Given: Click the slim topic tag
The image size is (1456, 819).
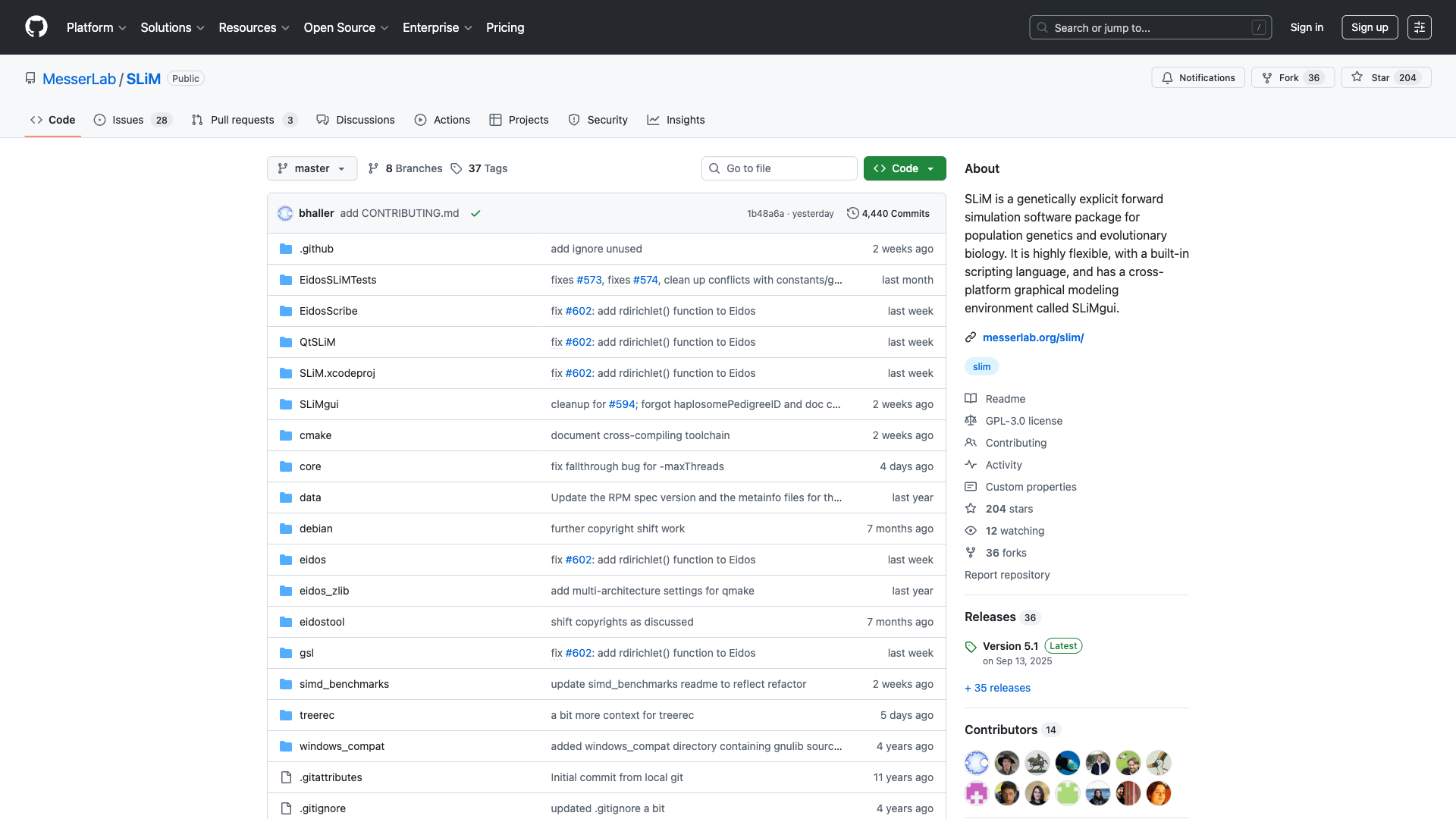Looking at the screenshot, I should pos(981,367).
